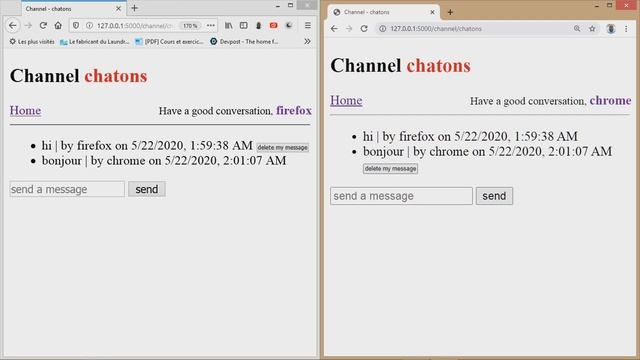The width and height of the screenshot is (640, 360).
Task: Open a new tab in Firefox
Action: (135, 8)
